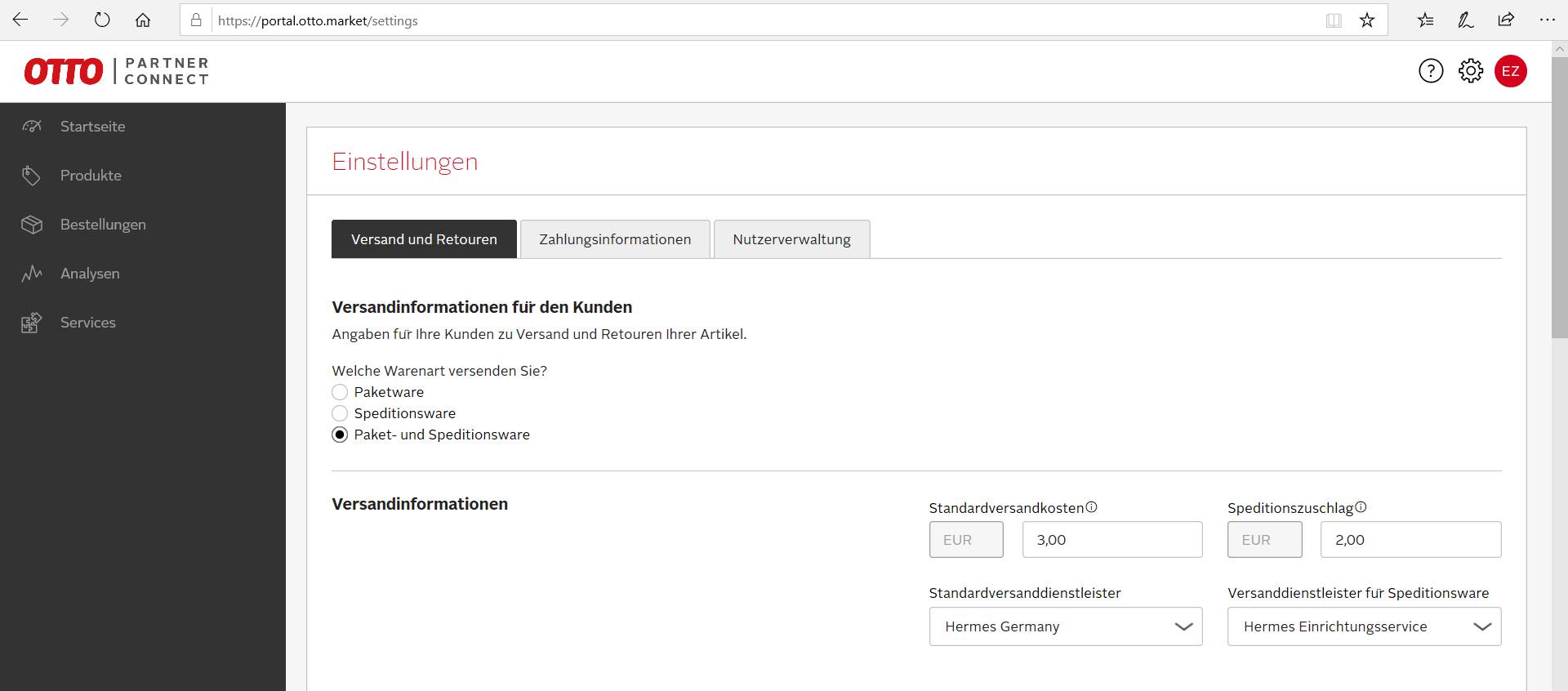Open Services in the sidebar
The height and width of the screenshot is (691, 1568).
tap(87, 323)
